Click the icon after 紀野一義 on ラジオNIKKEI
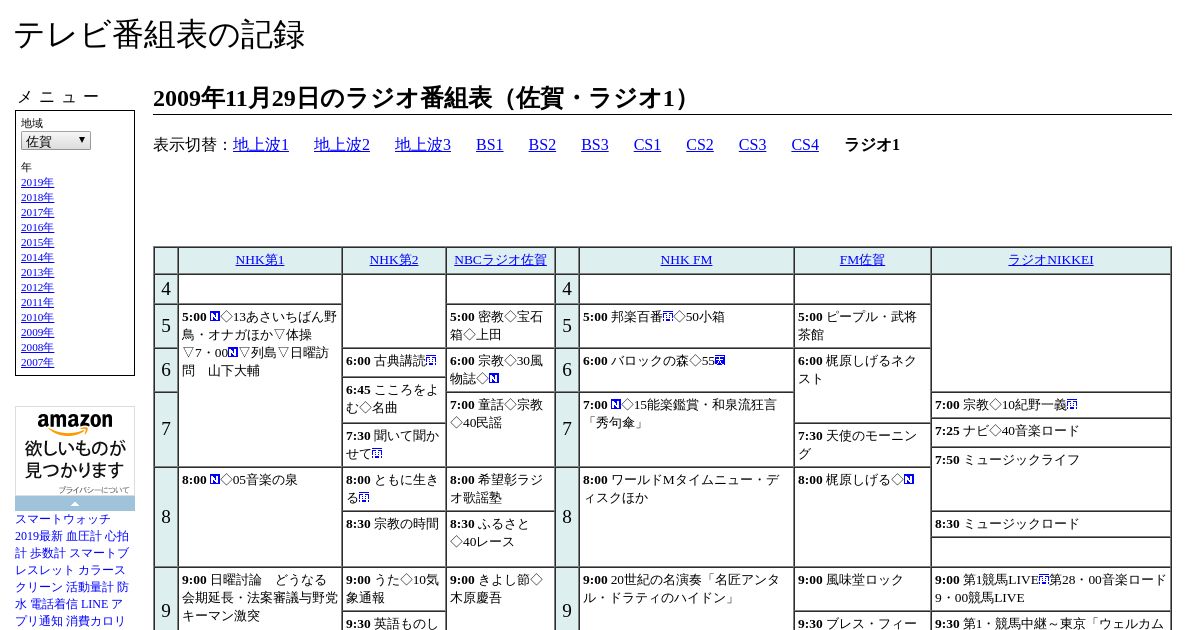Screen dimensions: 1200x630 pos(1072,405)
